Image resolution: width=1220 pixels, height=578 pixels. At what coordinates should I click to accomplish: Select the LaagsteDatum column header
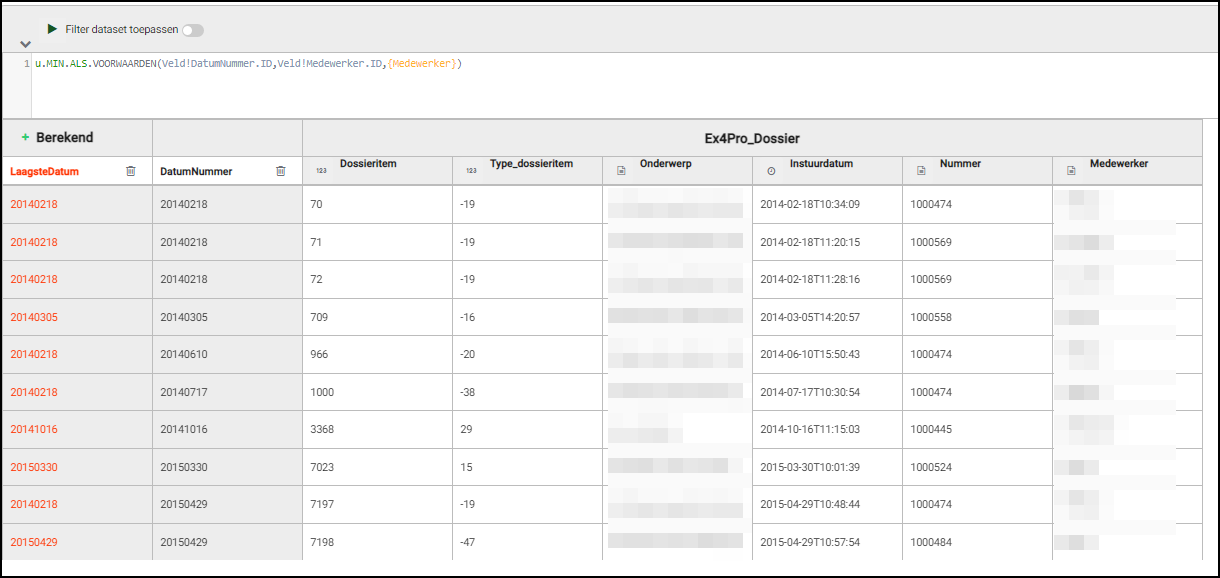click(45, 171)
